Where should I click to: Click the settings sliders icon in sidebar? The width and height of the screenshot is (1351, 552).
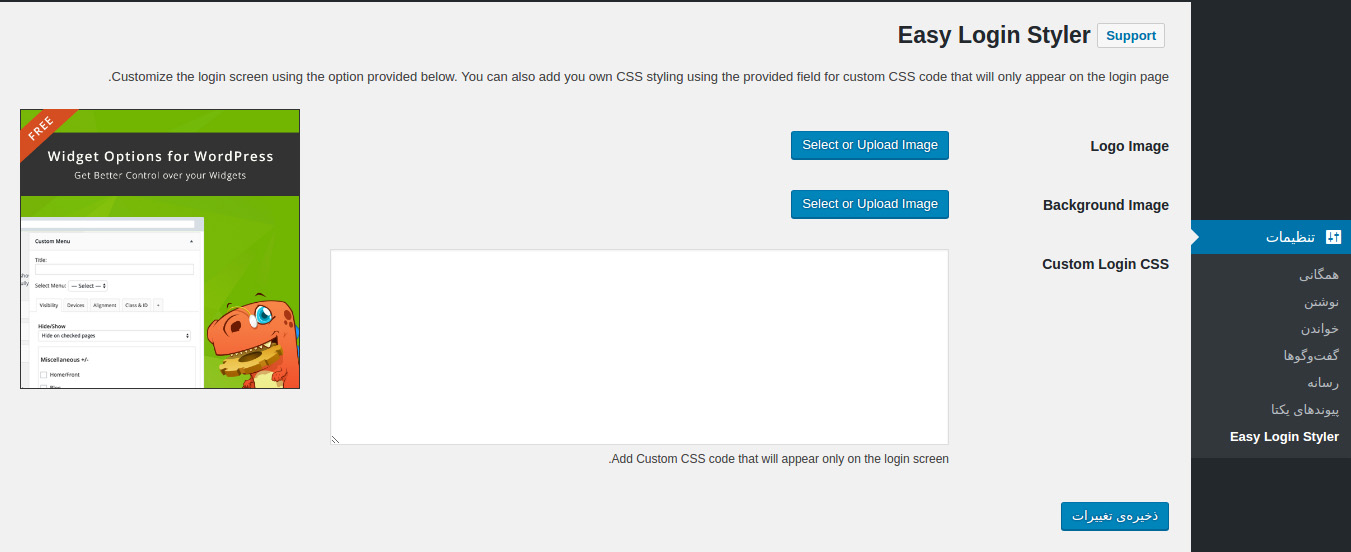coord(1332,237)
